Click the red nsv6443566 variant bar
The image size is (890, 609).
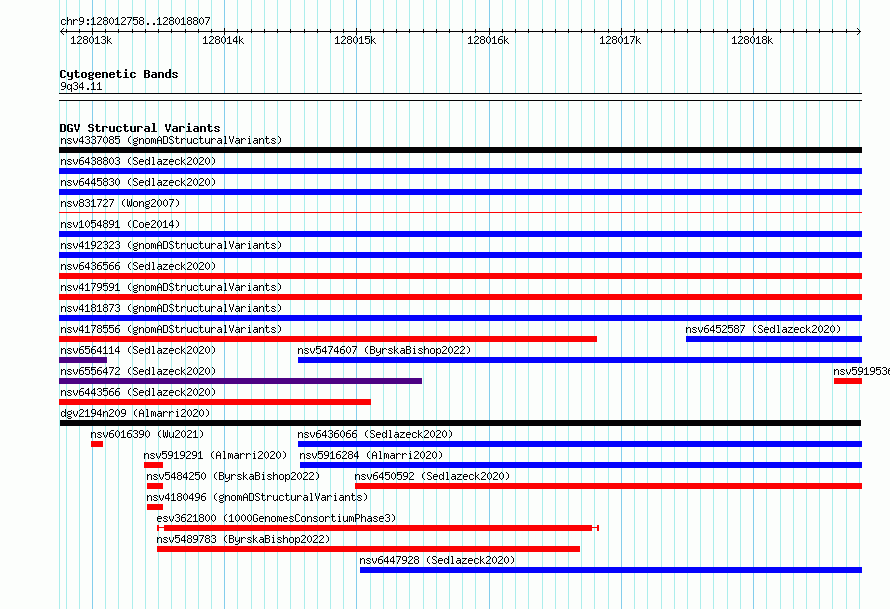(215, 402)
